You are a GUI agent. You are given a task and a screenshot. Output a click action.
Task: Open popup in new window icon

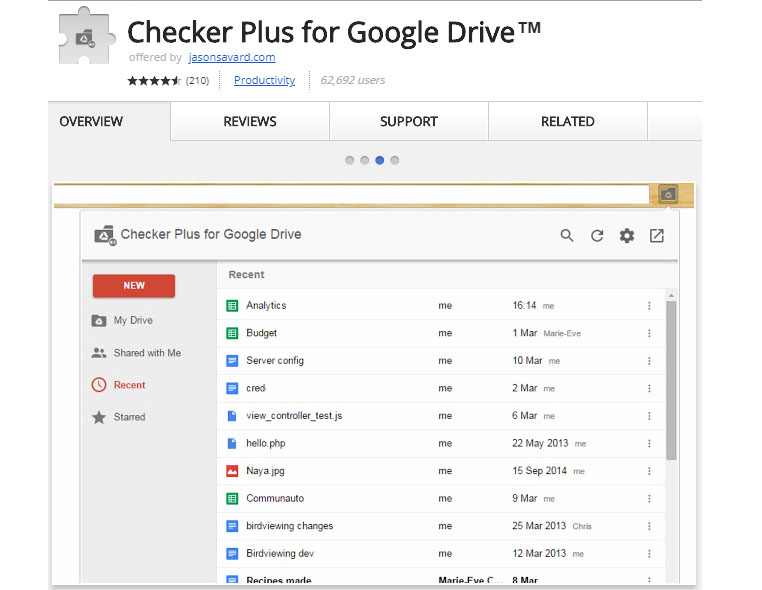[x=657, y=236]
